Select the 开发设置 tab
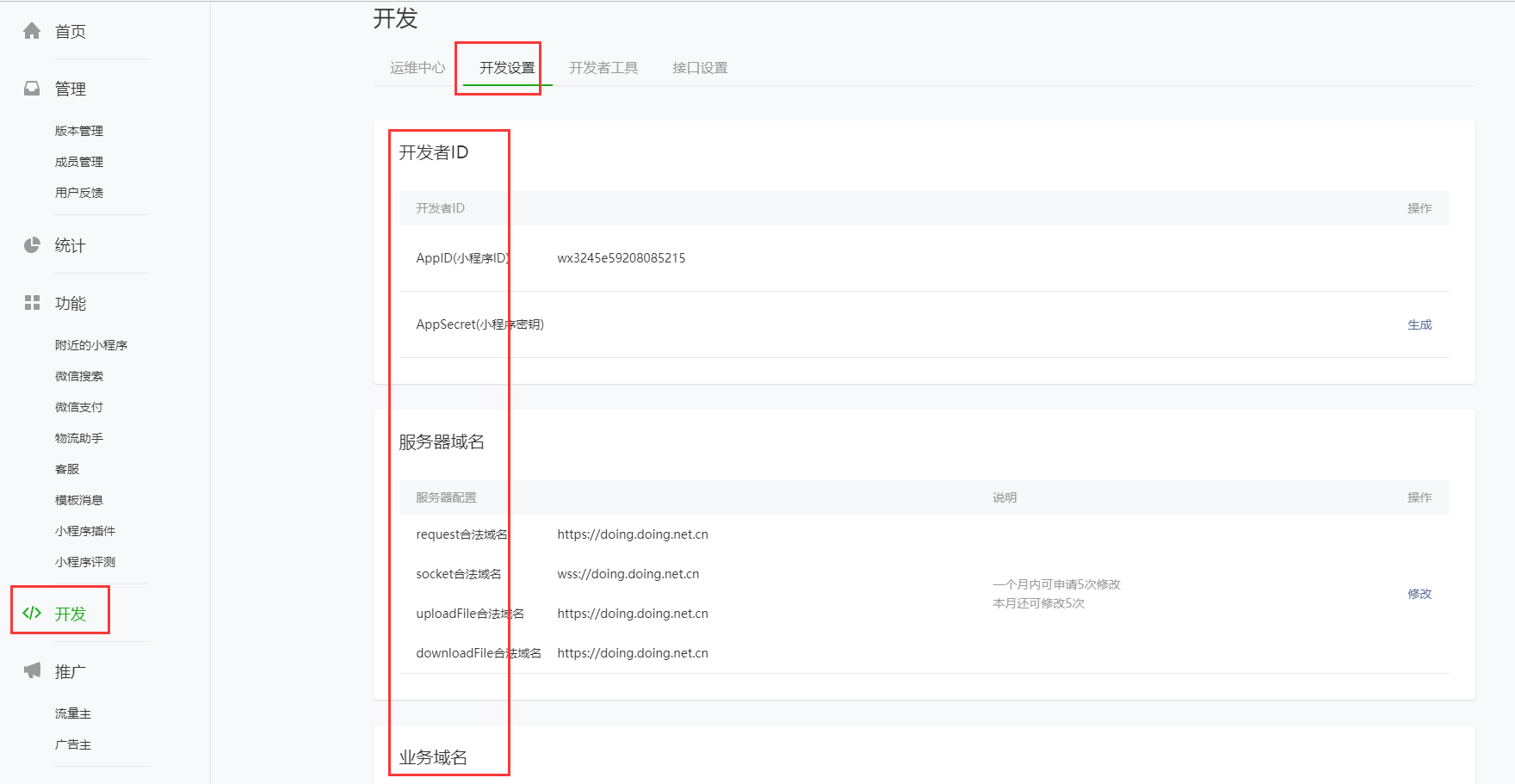Image resolution: width=1515 pixels, height=784 pixels. point(507,68)
